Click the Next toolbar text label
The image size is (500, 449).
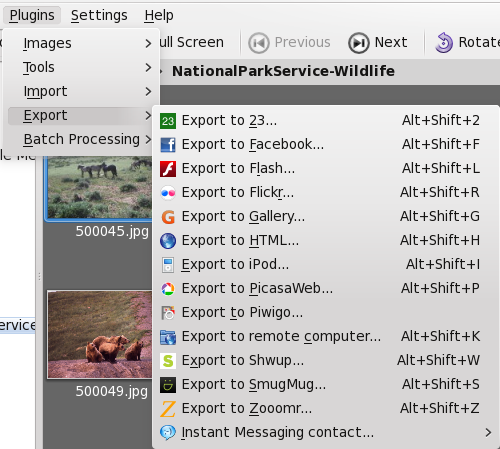coord(391,42)
